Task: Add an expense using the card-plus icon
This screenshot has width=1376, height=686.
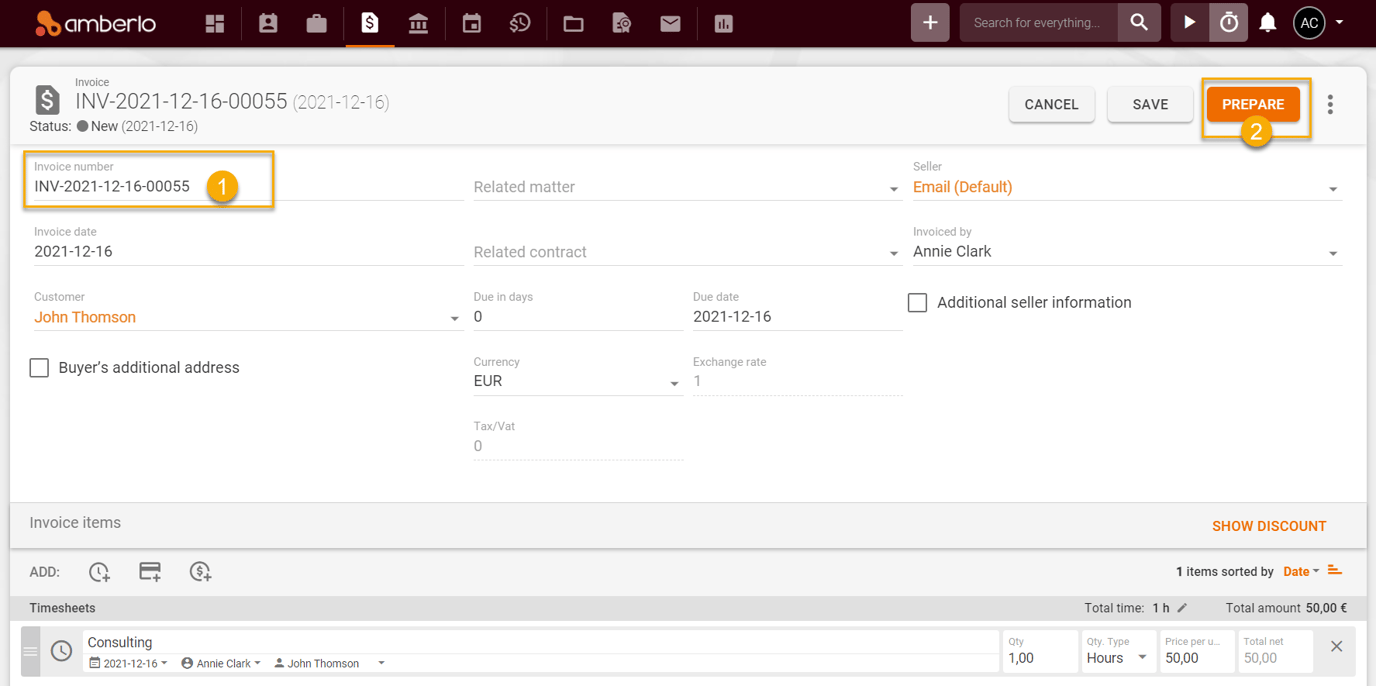Action: 149,571
